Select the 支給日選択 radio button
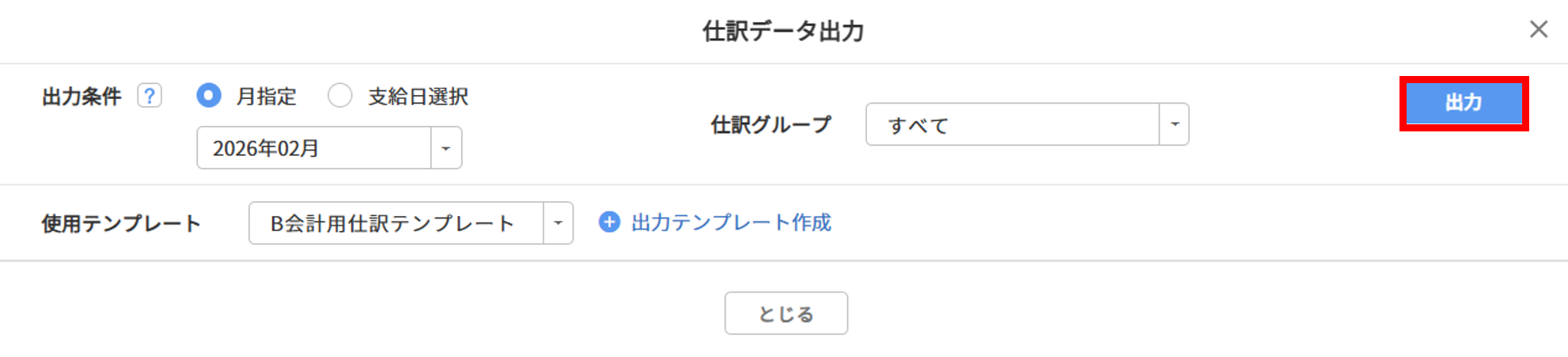This screenshot has height=357, width=1568. [340, 96]
